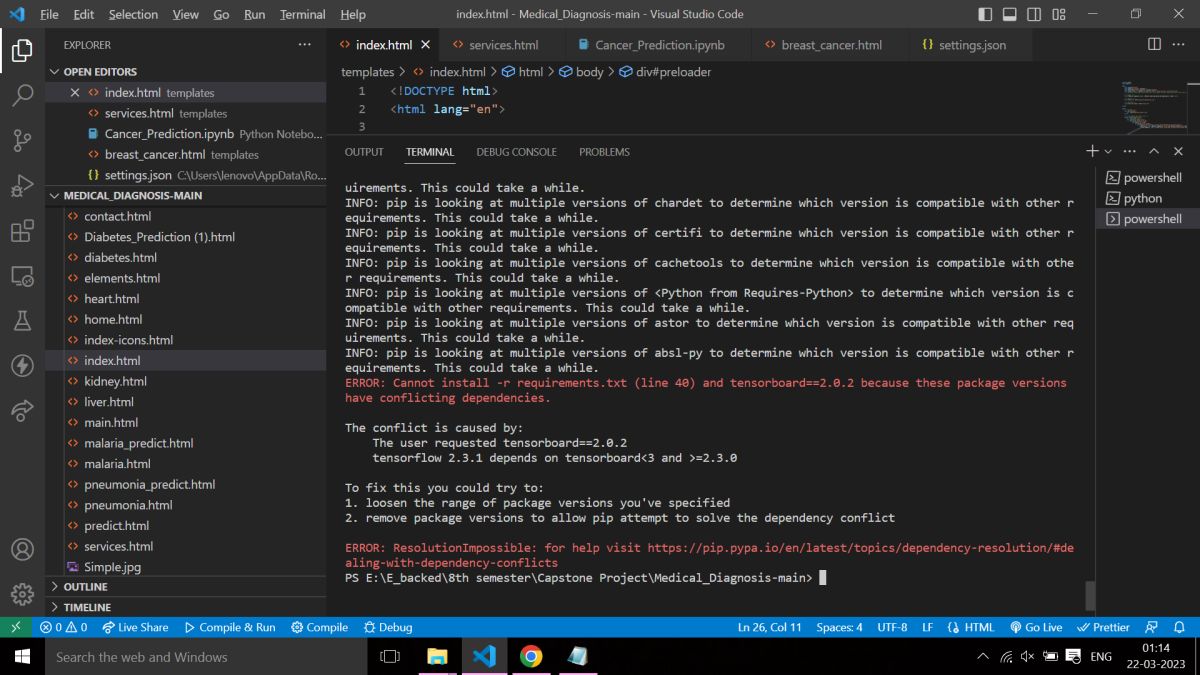Image resolution: width=1200 pixels, height=675 pixels.
Task: Open editor more actions ellipsis
Action: coord(1181,45)
